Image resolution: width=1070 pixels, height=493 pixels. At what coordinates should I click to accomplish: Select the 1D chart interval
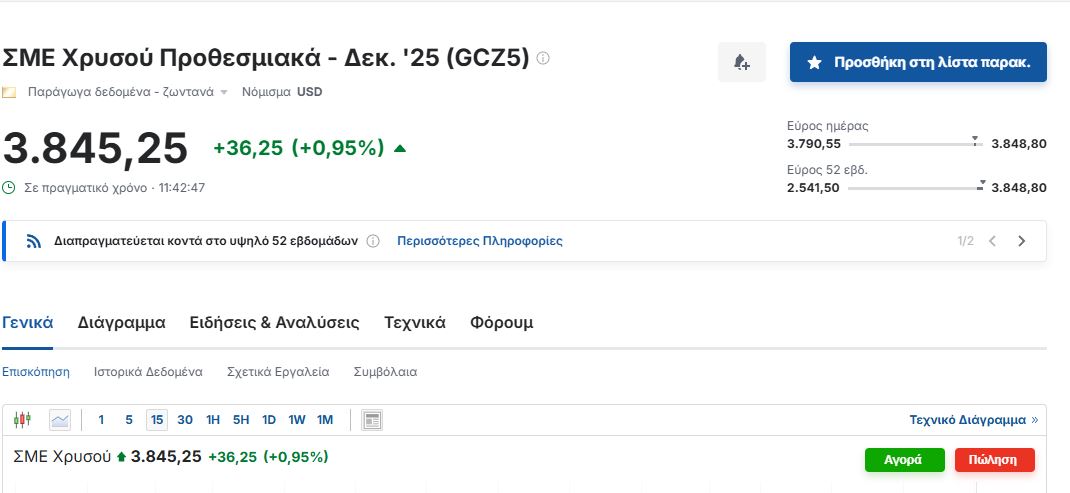[269, 420]
